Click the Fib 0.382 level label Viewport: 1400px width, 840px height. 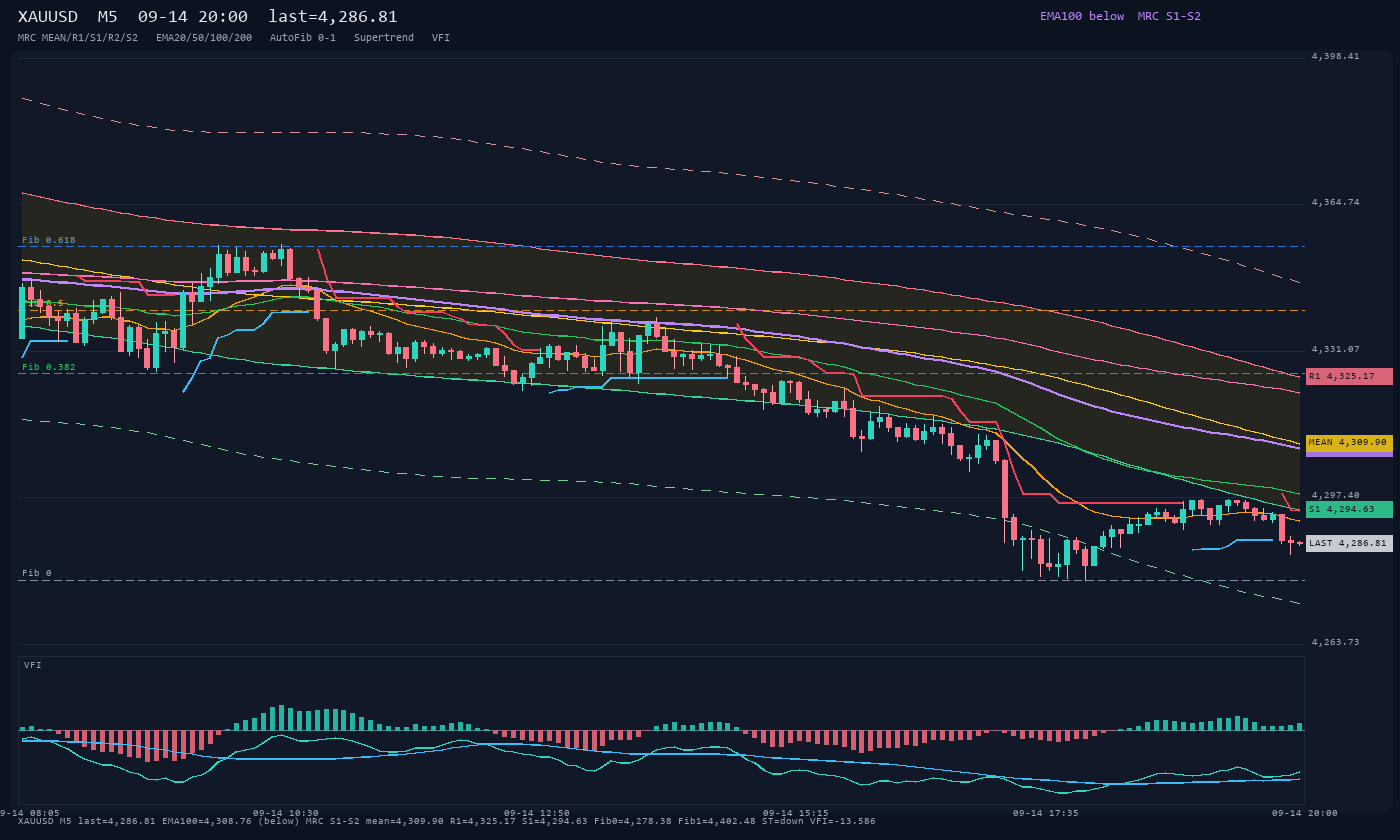tap(49, 367)
